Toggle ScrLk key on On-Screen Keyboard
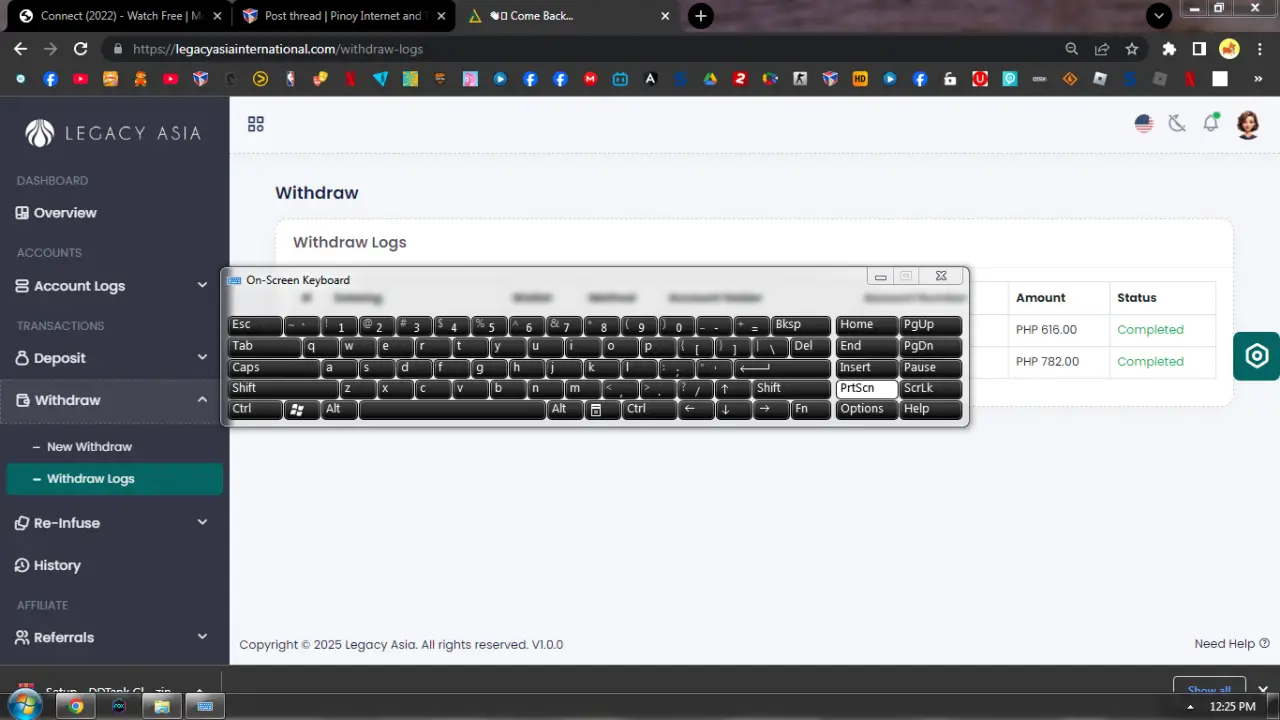This screenshot has height=720, width=1280. [931, 388]
